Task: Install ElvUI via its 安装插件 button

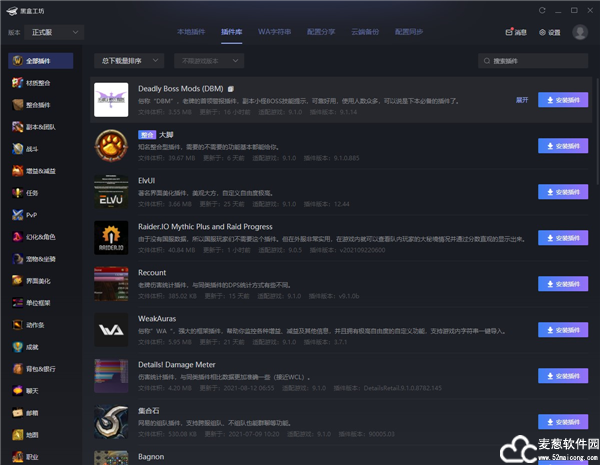Action: tap(563, 192)
